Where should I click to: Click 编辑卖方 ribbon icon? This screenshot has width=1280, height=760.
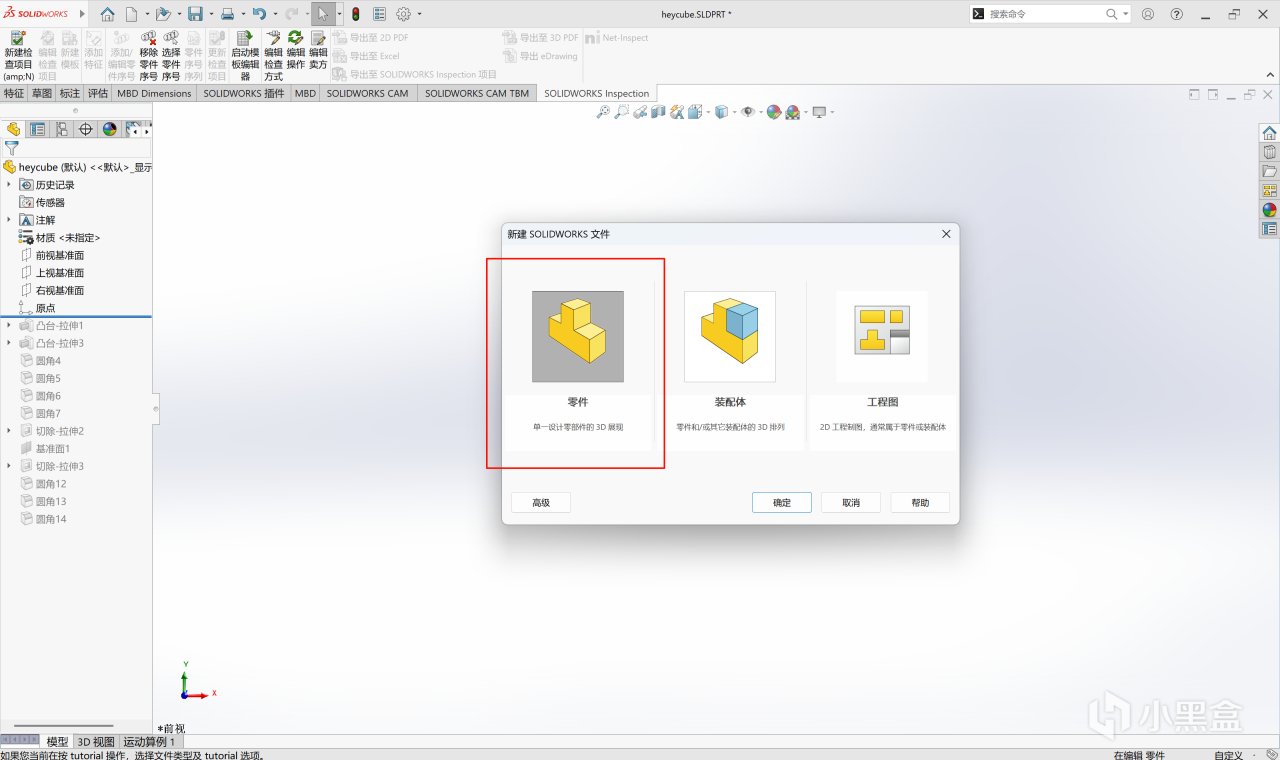(x=318, y=48)
